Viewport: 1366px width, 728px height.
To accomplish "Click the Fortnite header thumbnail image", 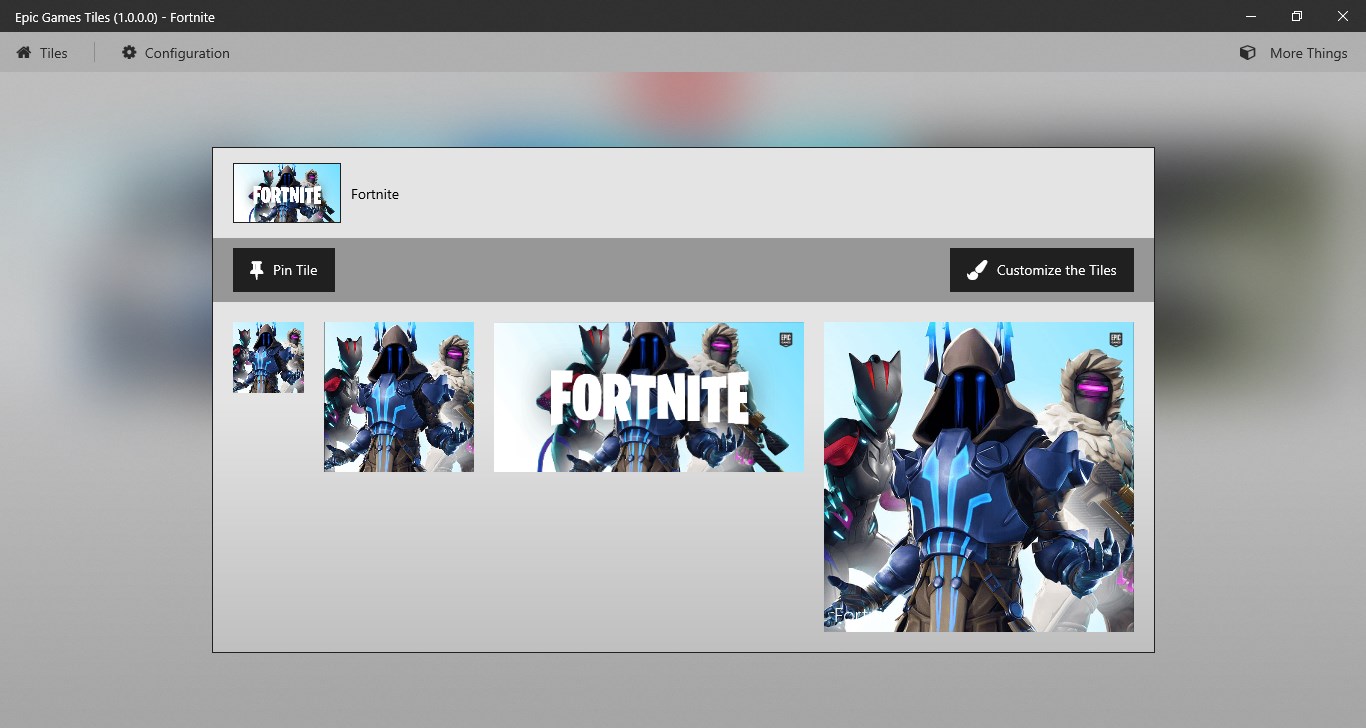I will click(x=287, y=193).
